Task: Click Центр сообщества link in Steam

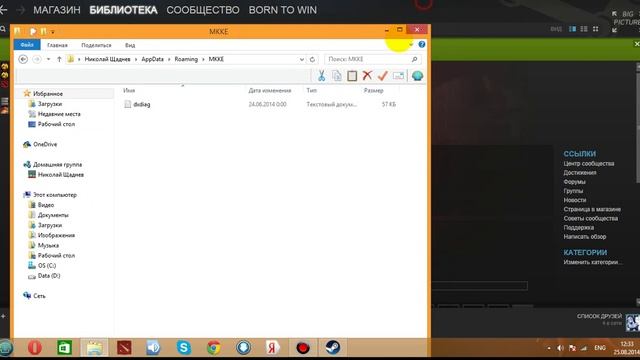Action: click(x=589, y=163)
